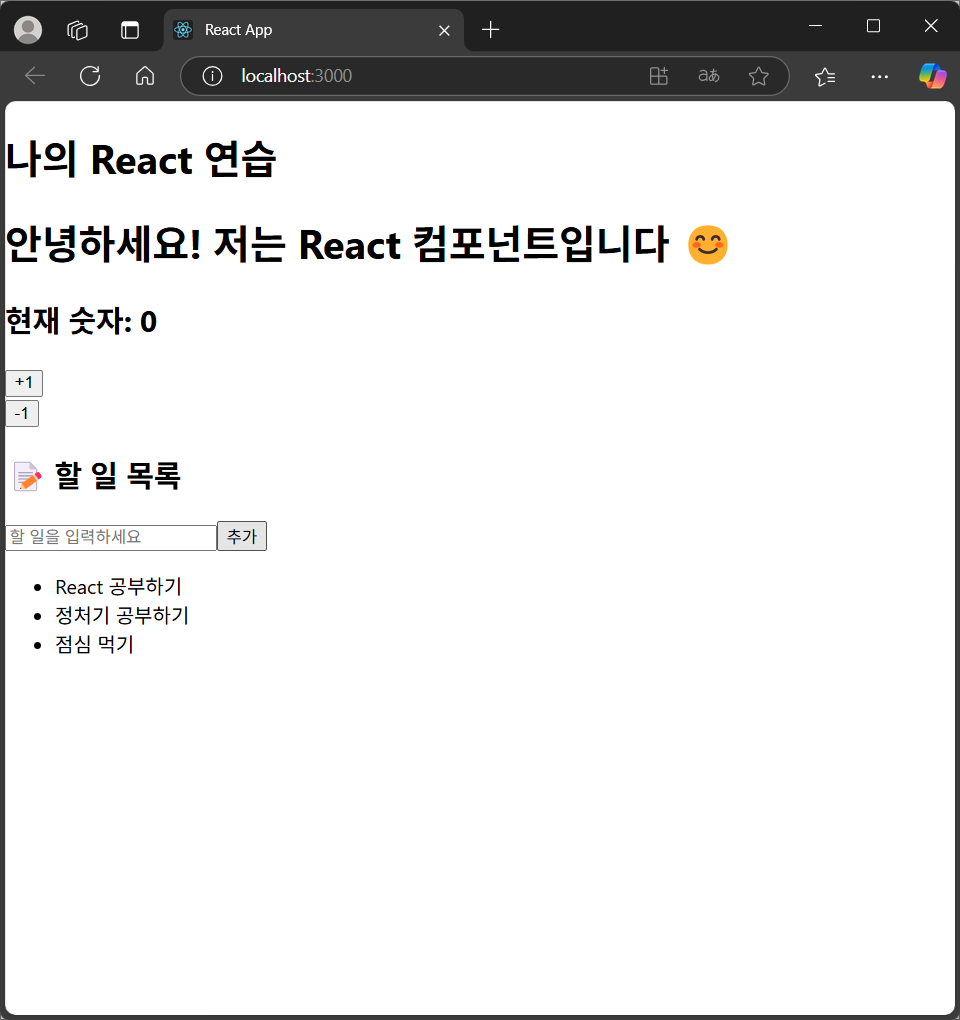View site information icon
Screen dimensions: 960x1020
(x=212, y=76)
